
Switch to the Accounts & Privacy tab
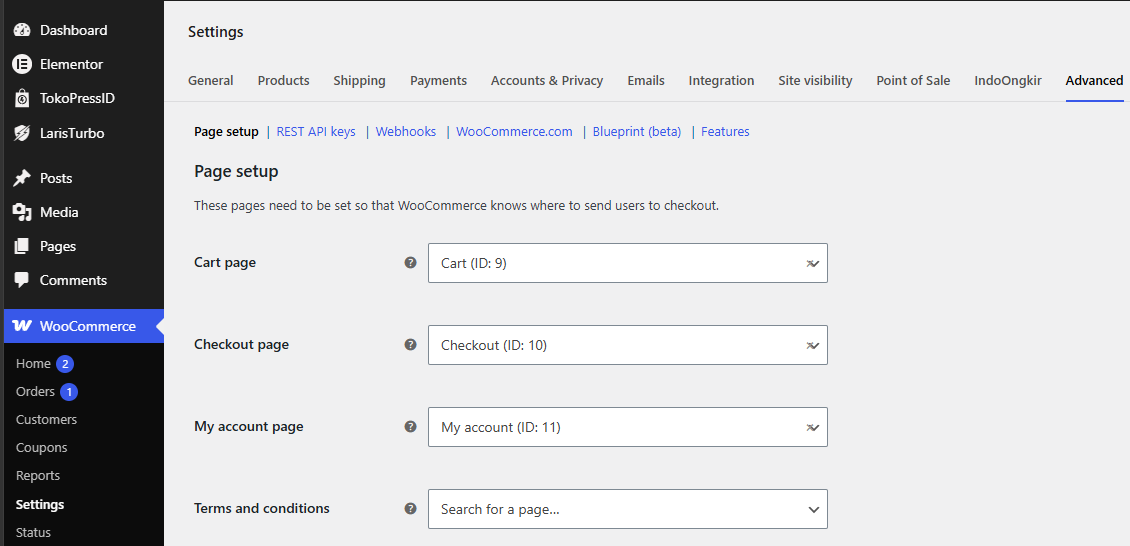coord(547,81)
